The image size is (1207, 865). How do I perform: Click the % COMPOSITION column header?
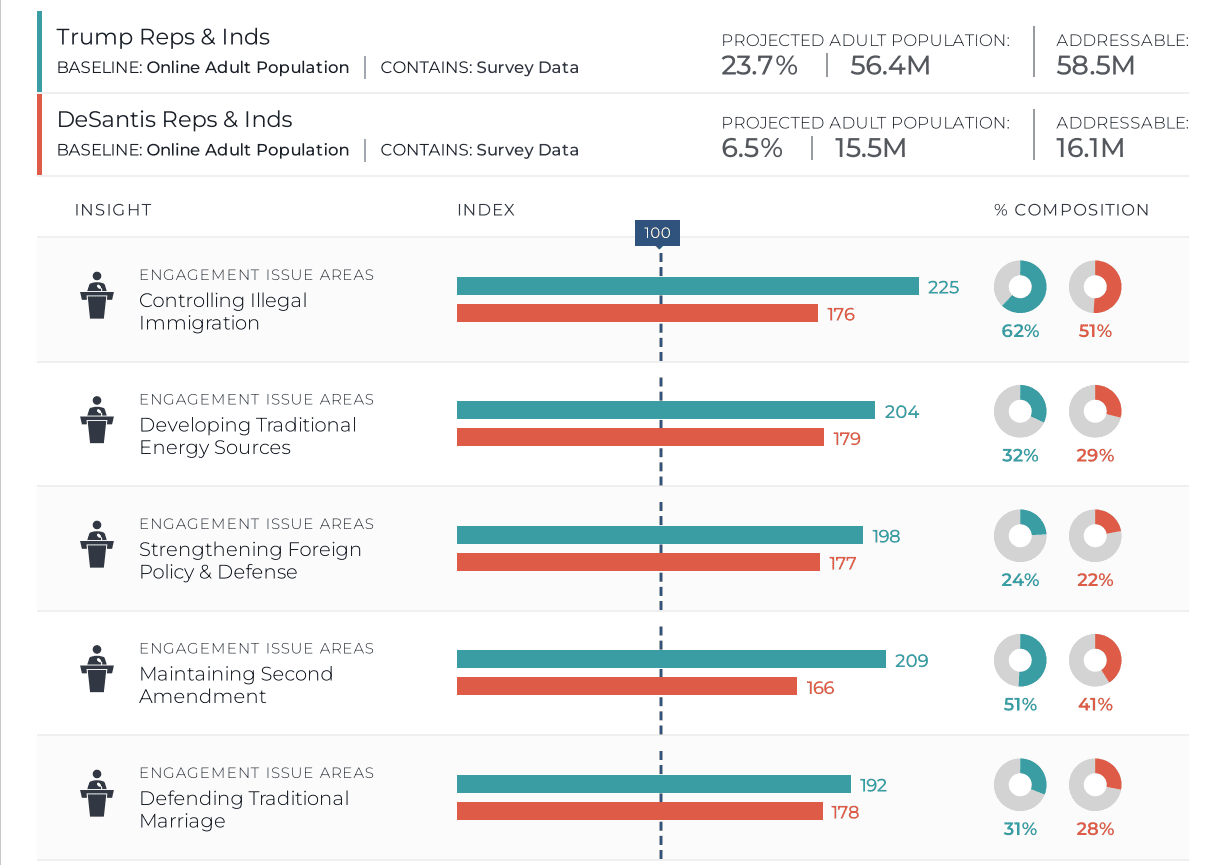click(1071, 210)
